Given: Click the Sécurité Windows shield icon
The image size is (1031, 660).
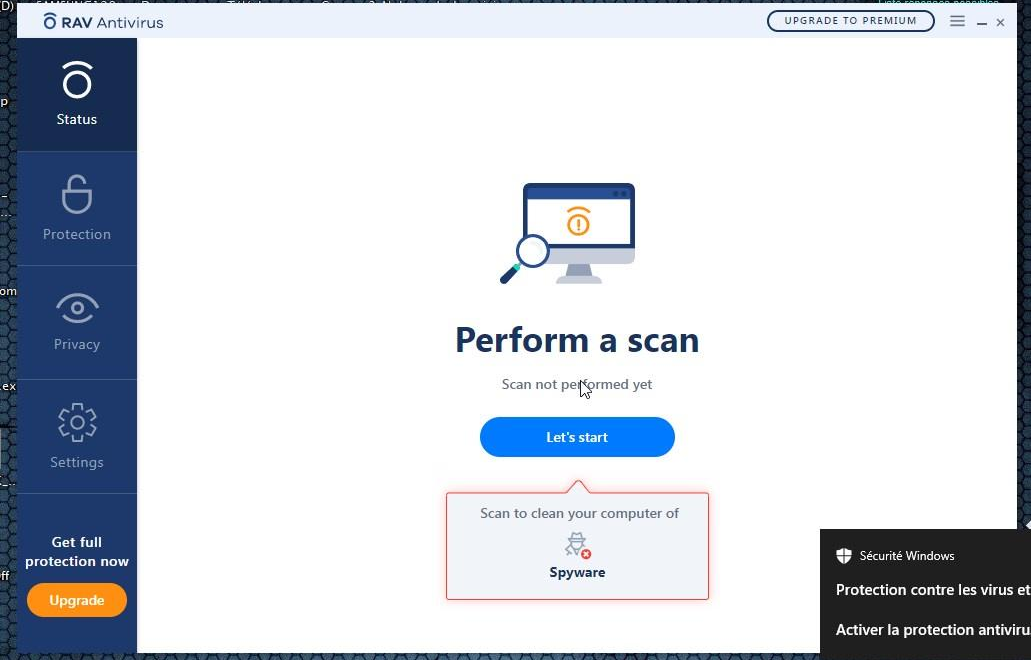Looking at the screenshot, I should point(844,556).
